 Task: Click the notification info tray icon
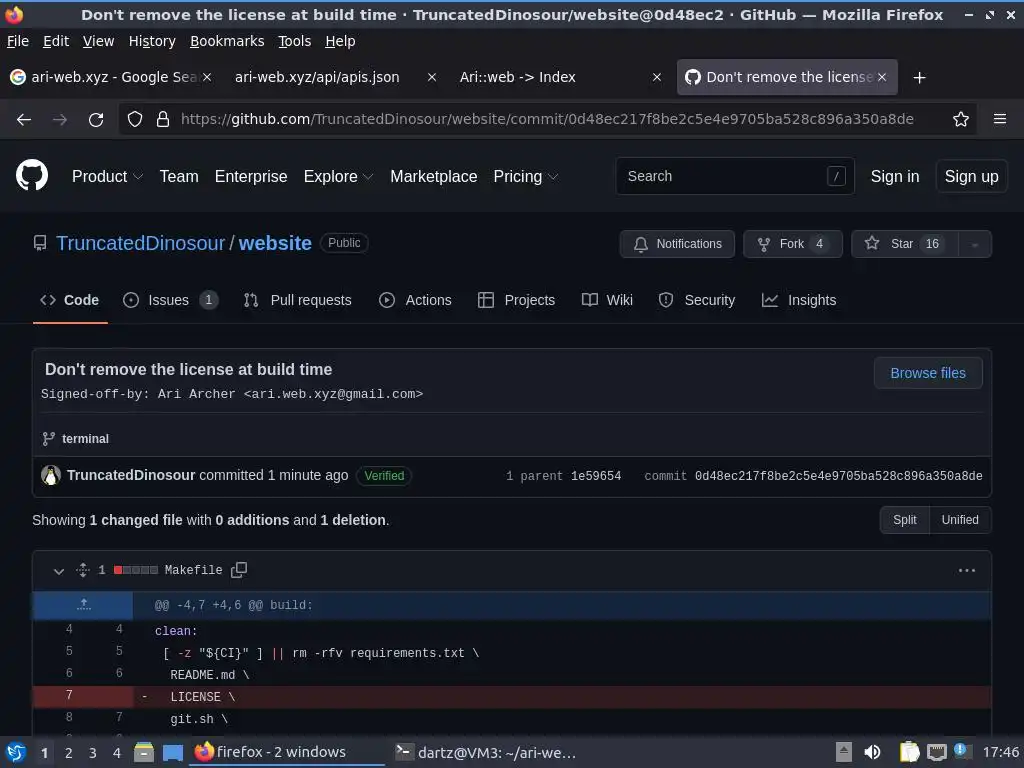962,751
